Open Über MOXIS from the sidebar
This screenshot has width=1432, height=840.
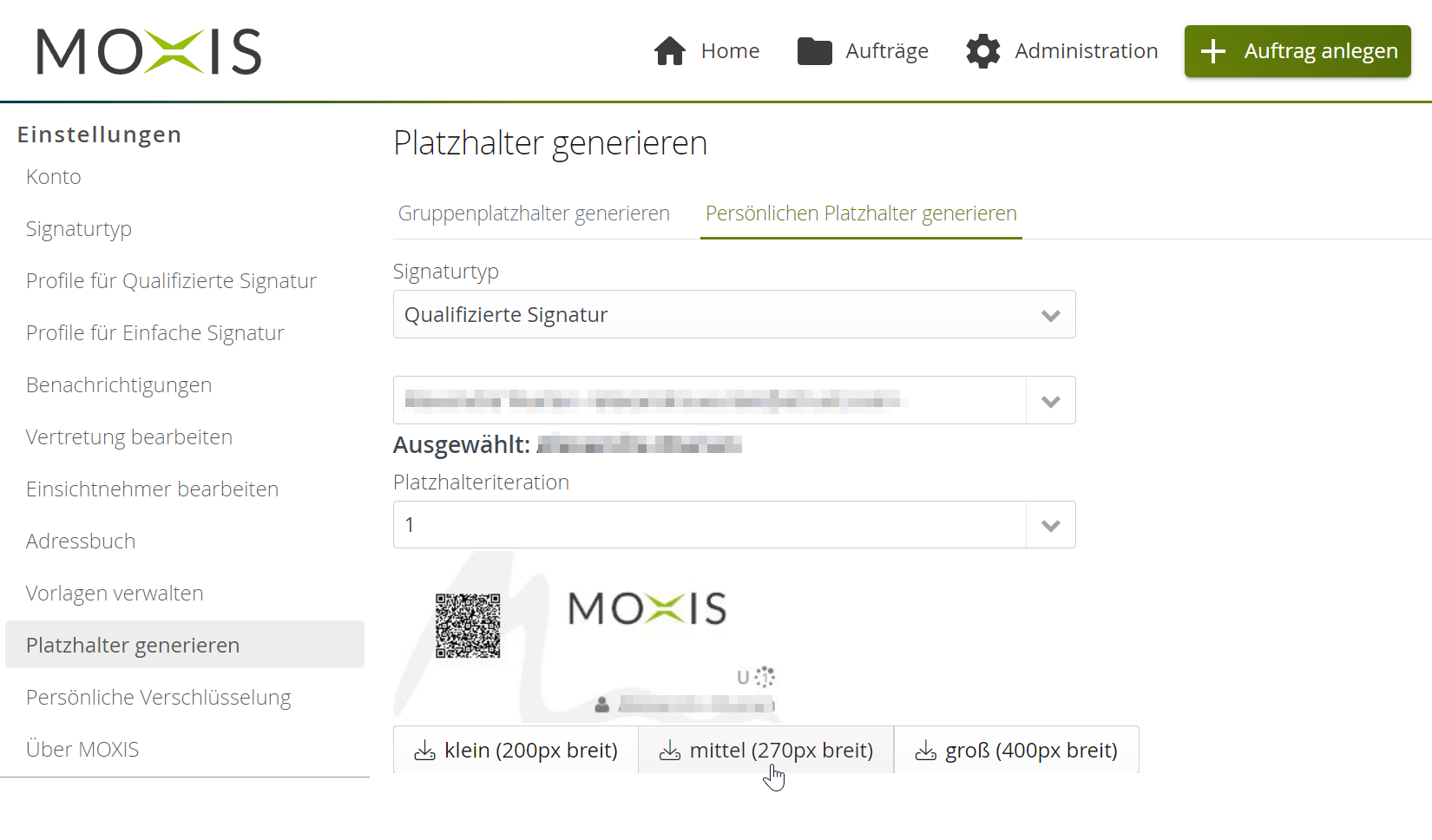pyautogui.click(x=82, y=748)
